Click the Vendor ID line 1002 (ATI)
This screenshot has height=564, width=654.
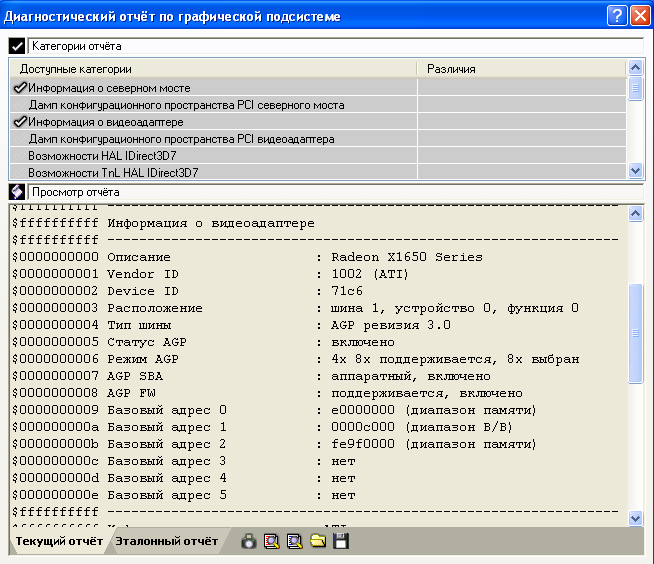point(210,274)
